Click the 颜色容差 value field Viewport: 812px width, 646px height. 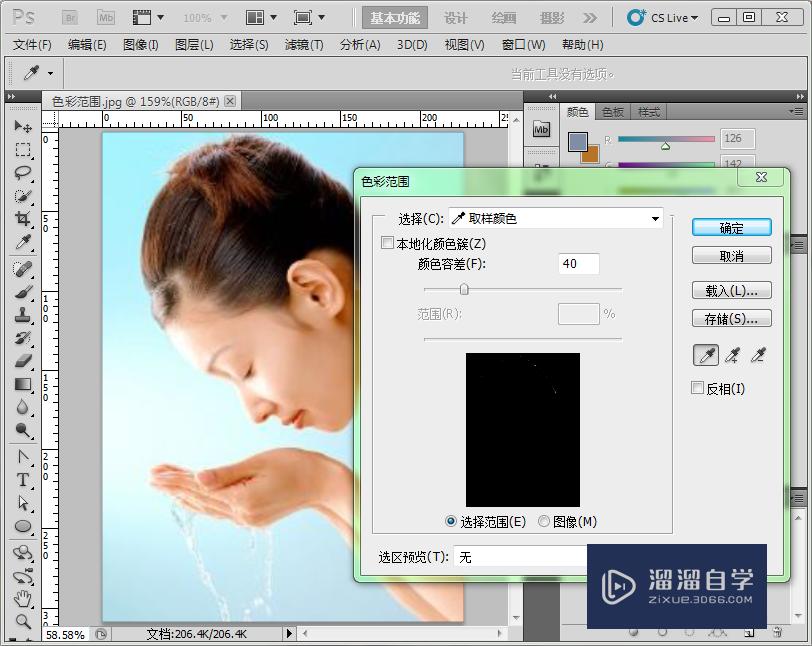579,264
